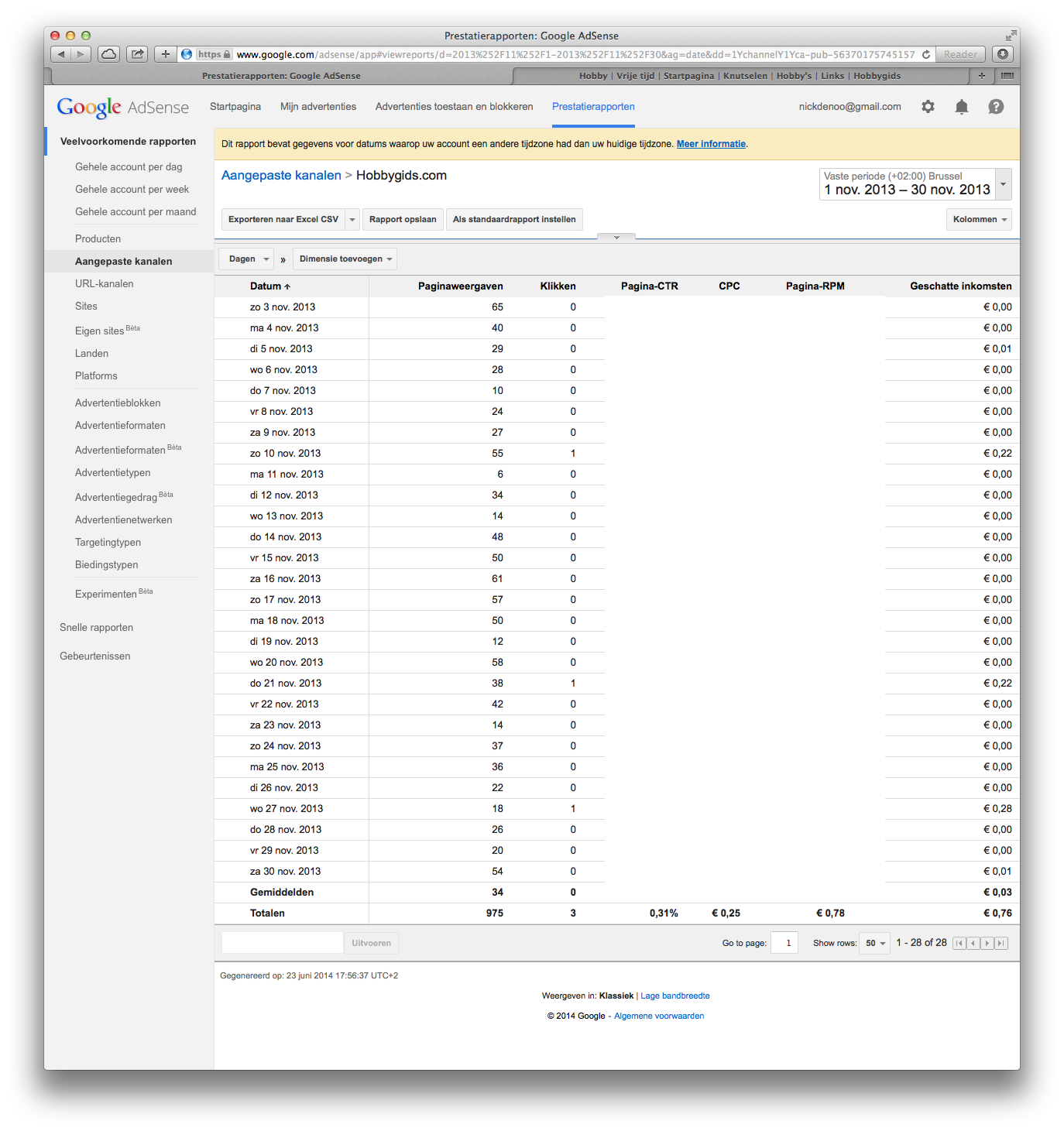The height and width of the screenshot is (1131, 1064).
Task: Open a new tab with the plus button
Action: pos(982,76)
